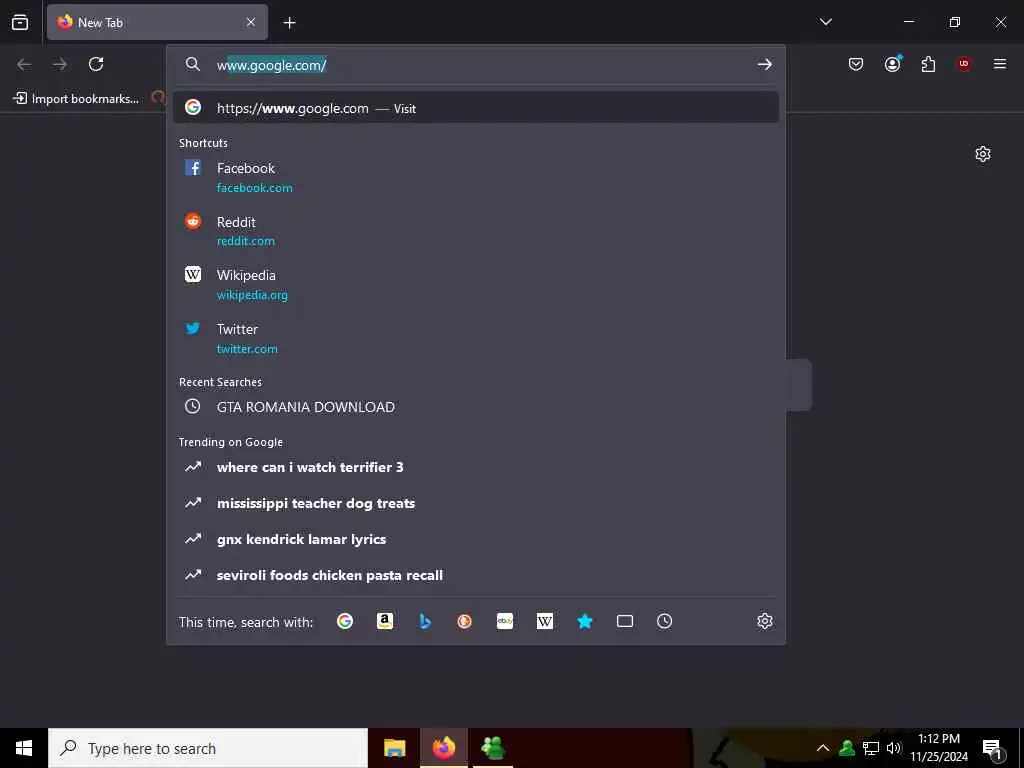
Task: Select trending 'where can i watch terrifier 3'
Action: click(x=476, y=467)
